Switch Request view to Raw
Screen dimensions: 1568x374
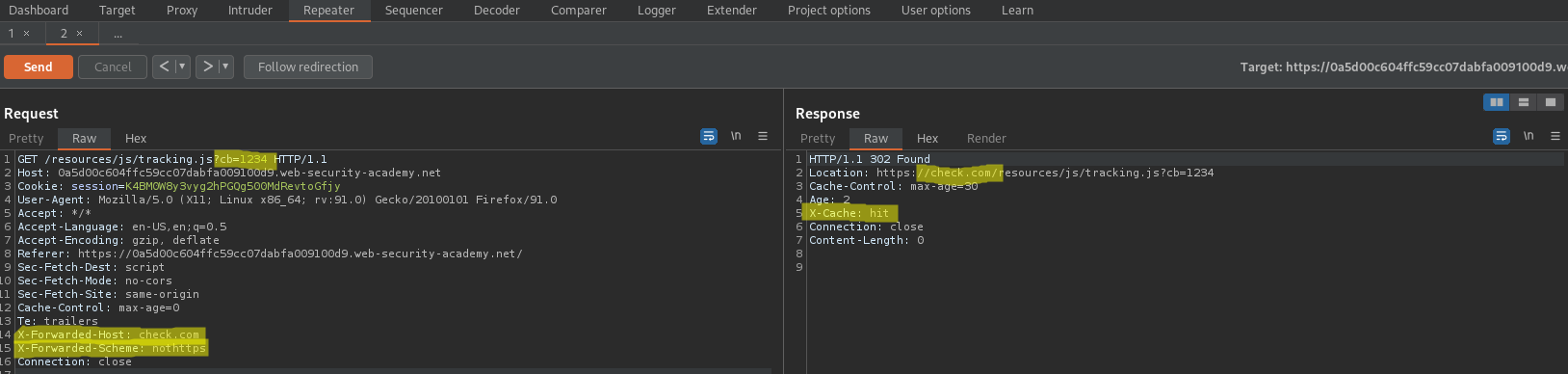85,138
